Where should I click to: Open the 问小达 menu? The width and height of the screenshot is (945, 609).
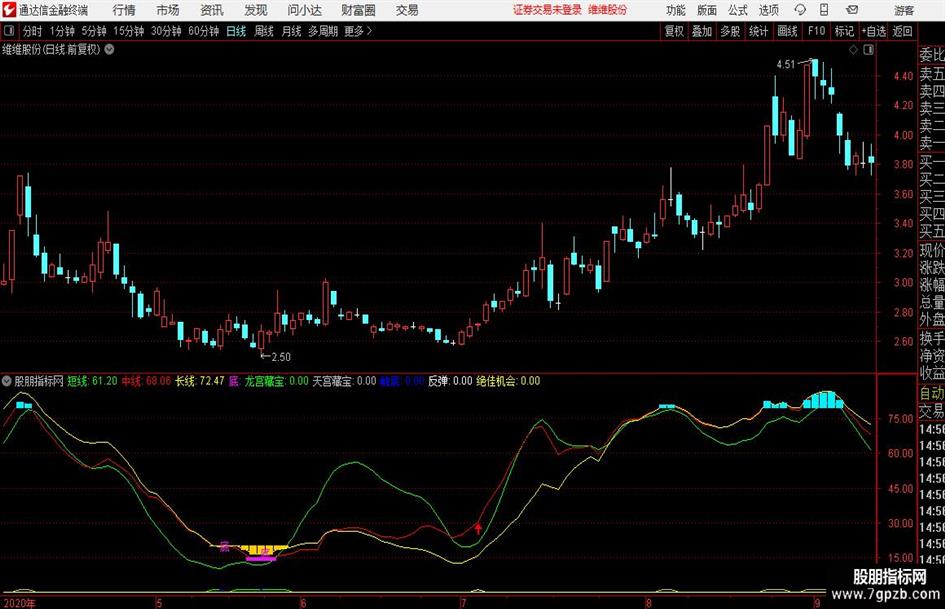(304, 10)
